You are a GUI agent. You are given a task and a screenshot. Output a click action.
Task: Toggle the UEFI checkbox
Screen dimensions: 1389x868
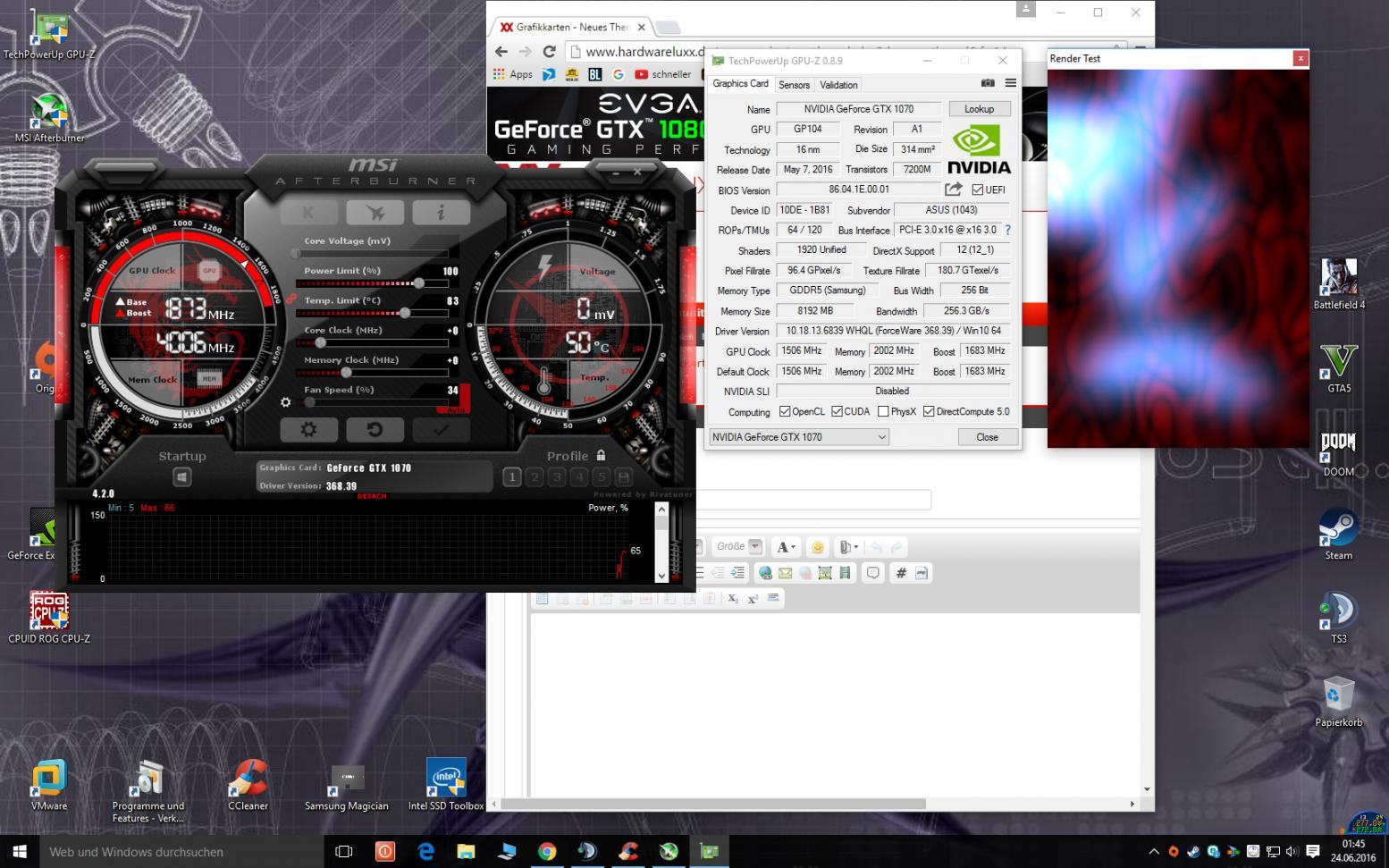pyautogui.click(x=978, y=190)
